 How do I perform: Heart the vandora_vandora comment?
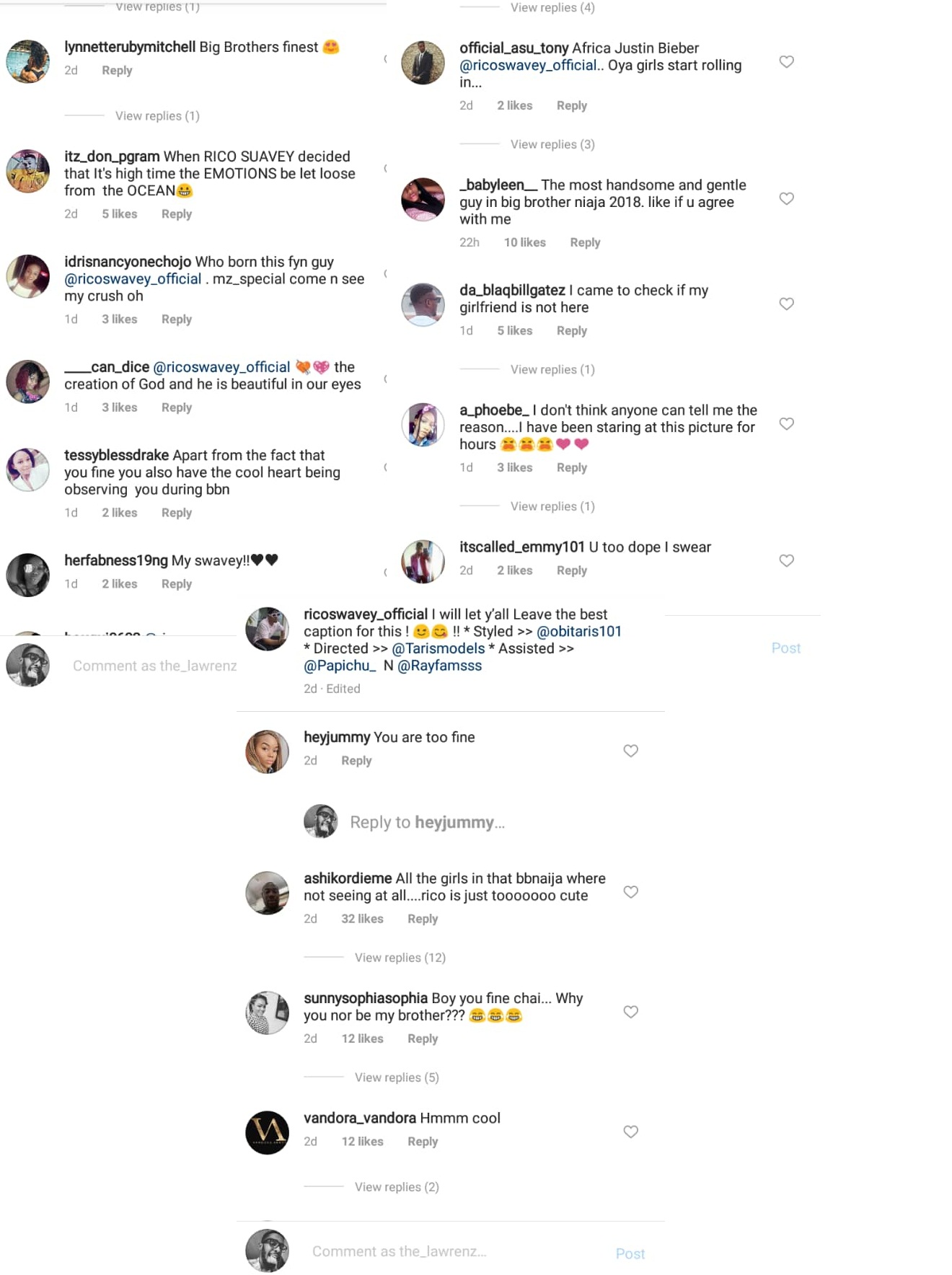tap(630, 1132)
